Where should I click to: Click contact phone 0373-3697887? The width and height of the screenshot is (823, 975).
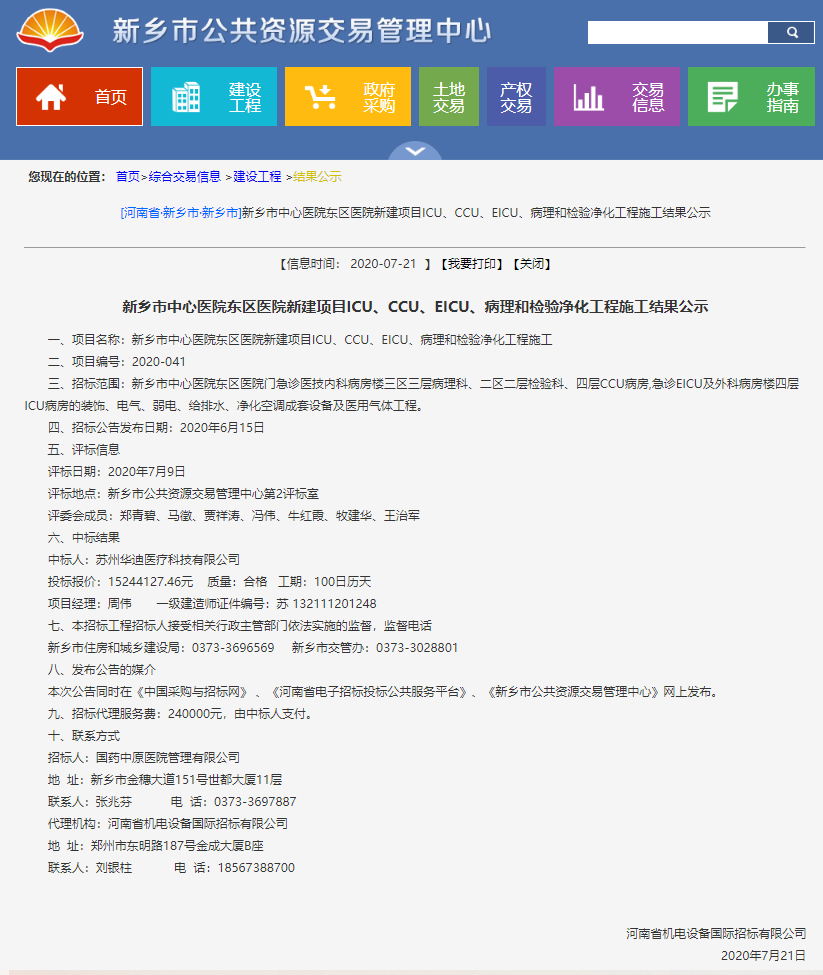point(255,802)
